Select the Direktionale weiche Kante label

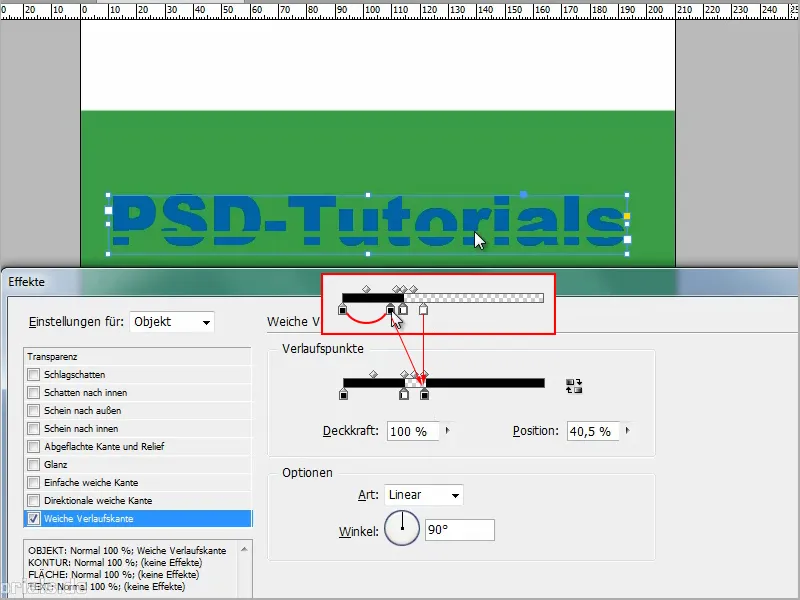click(x=98, y=501)
